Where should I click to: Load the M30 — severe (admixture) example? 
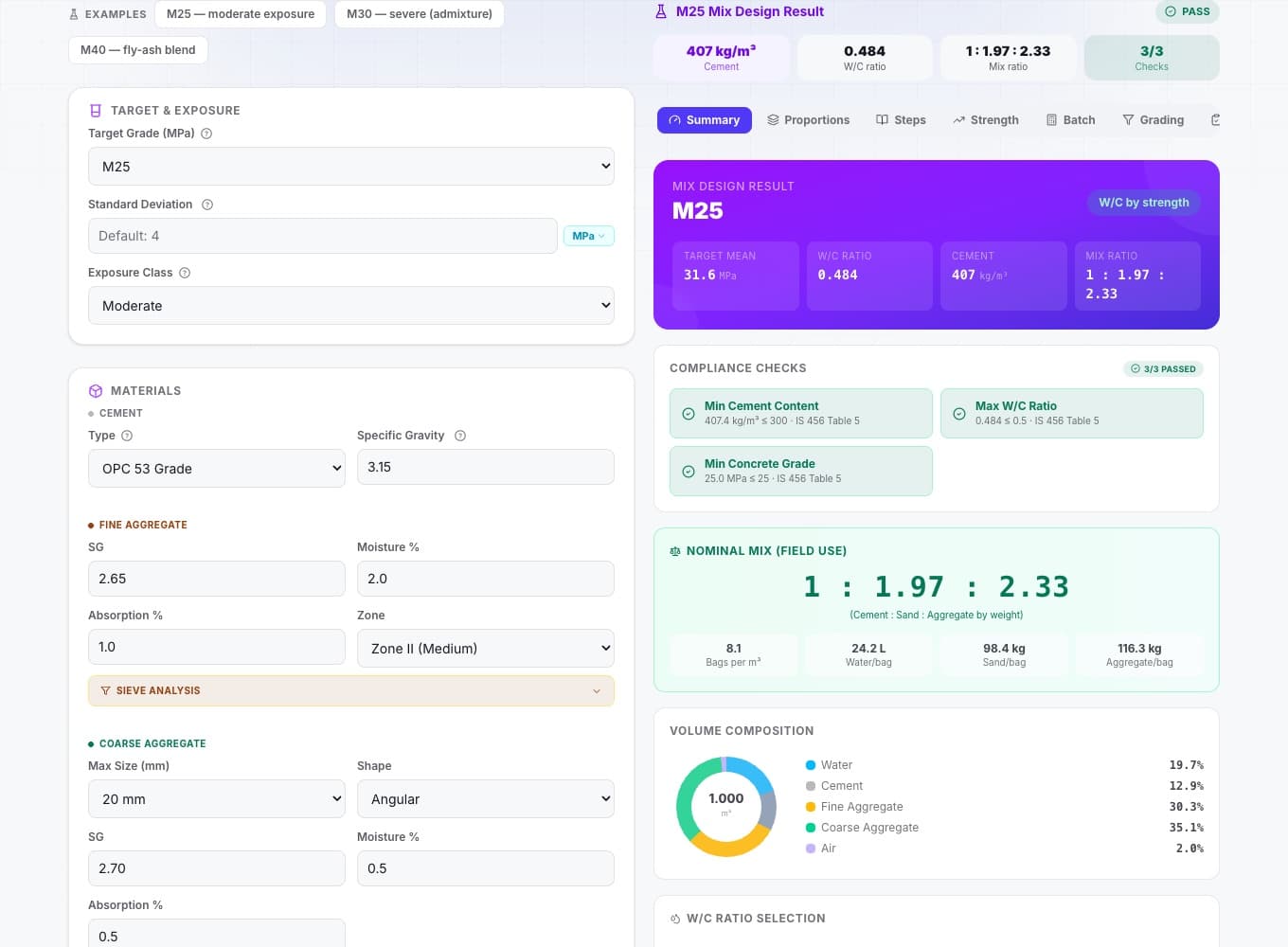[x=420, y=14]
